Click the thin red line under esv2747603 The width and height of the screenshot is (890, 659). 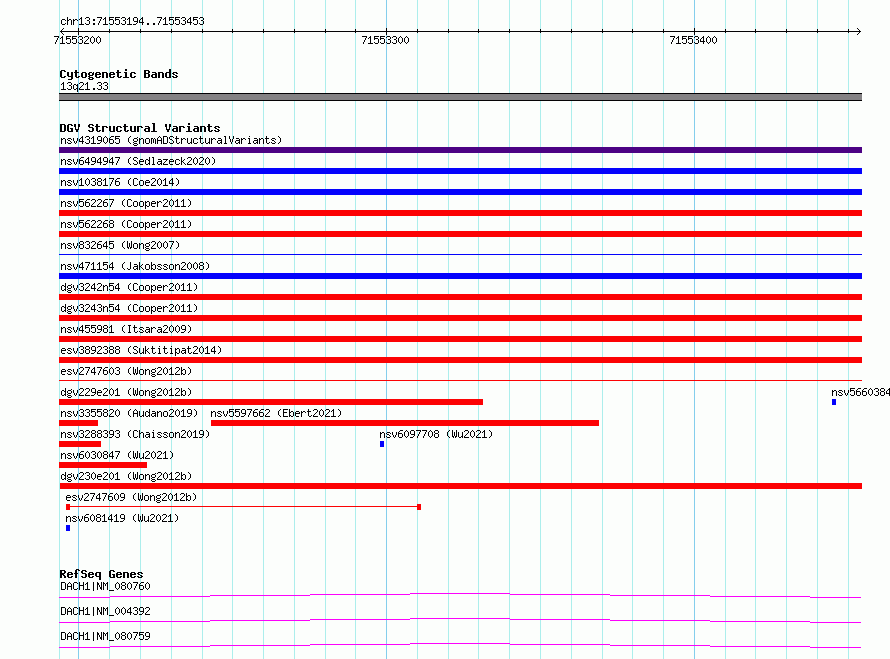(460, 380)
